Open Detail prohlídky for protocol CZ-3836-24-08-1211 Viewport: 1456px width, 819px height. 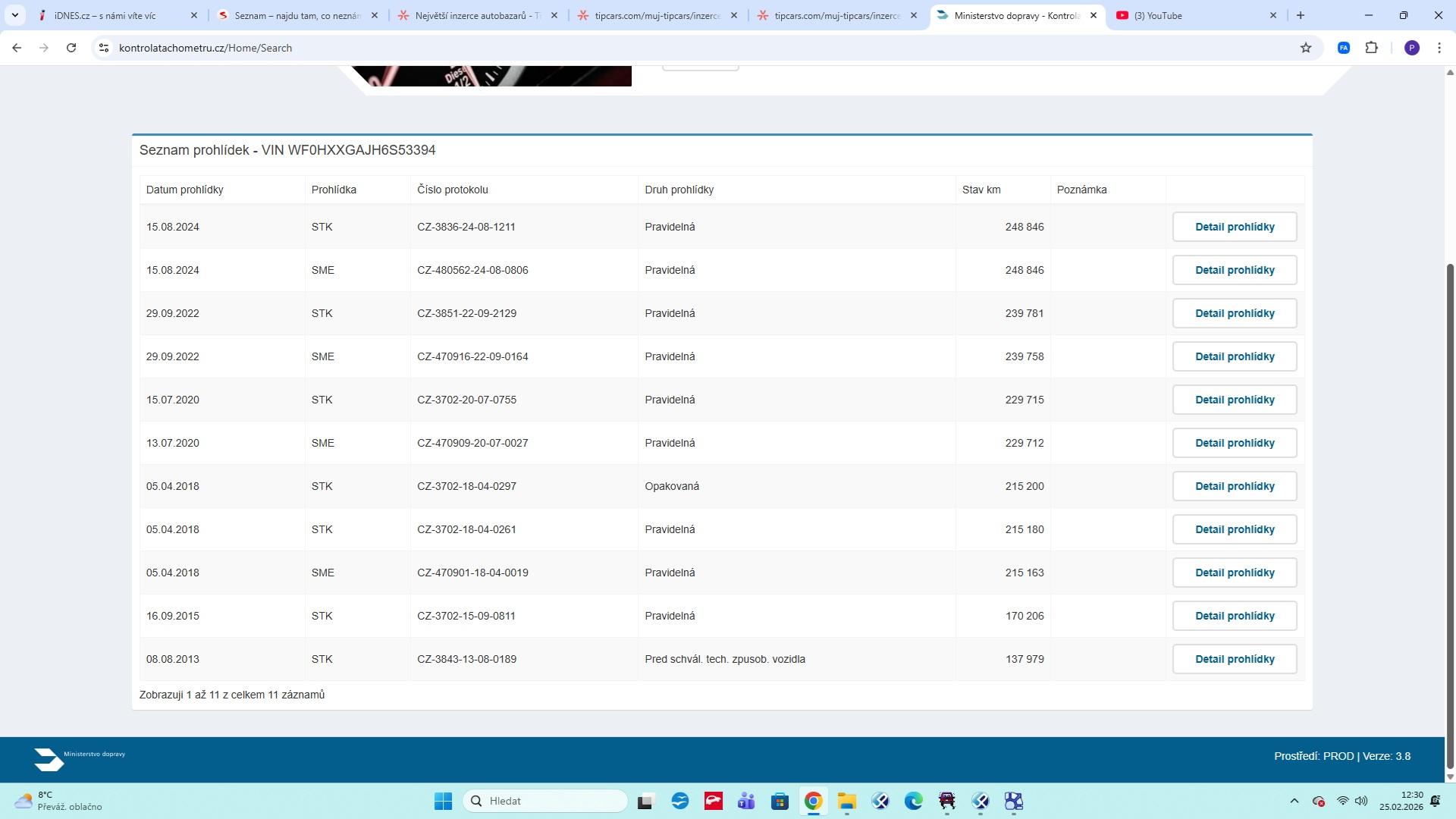coord(1234,227)
